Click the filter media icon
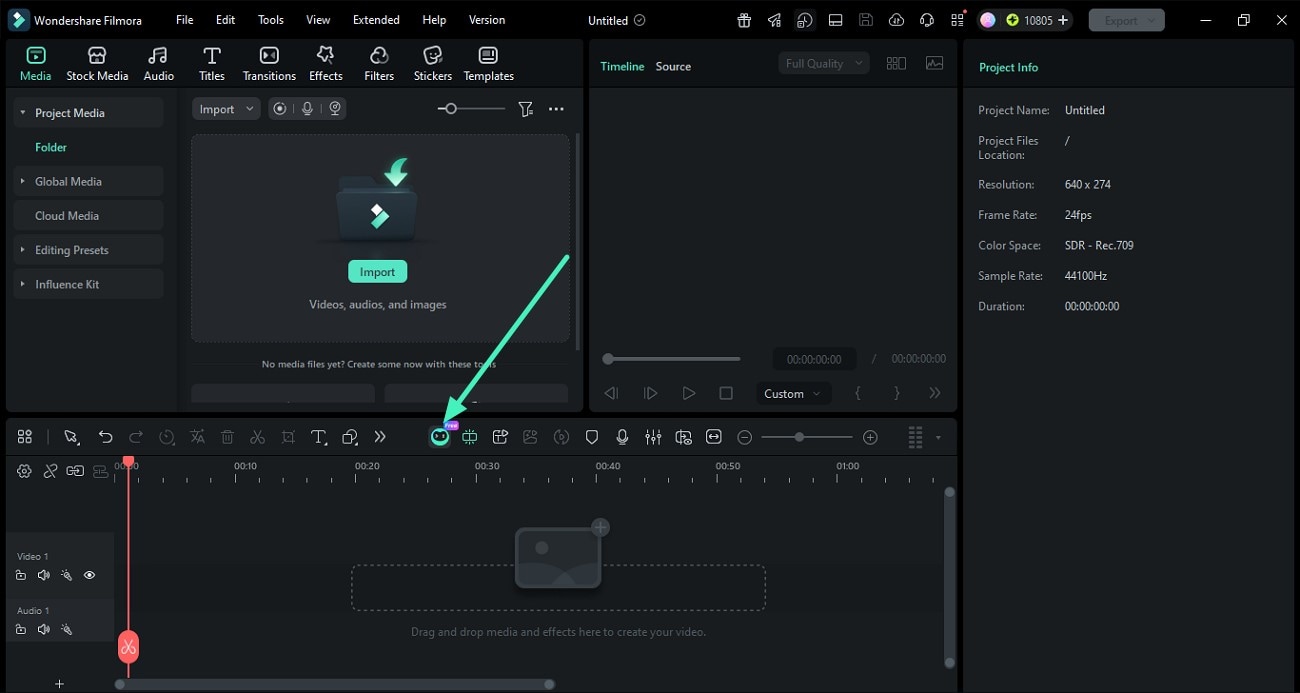Screen dimensions: 1300x693 (x=525, y=109)
